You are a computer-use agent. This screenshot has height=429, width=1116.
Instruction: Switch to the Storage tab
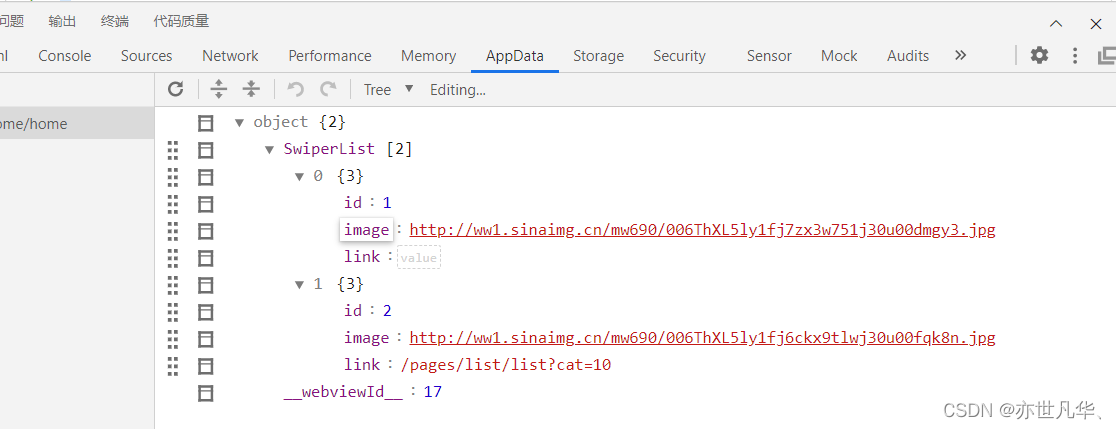[599, 55]
